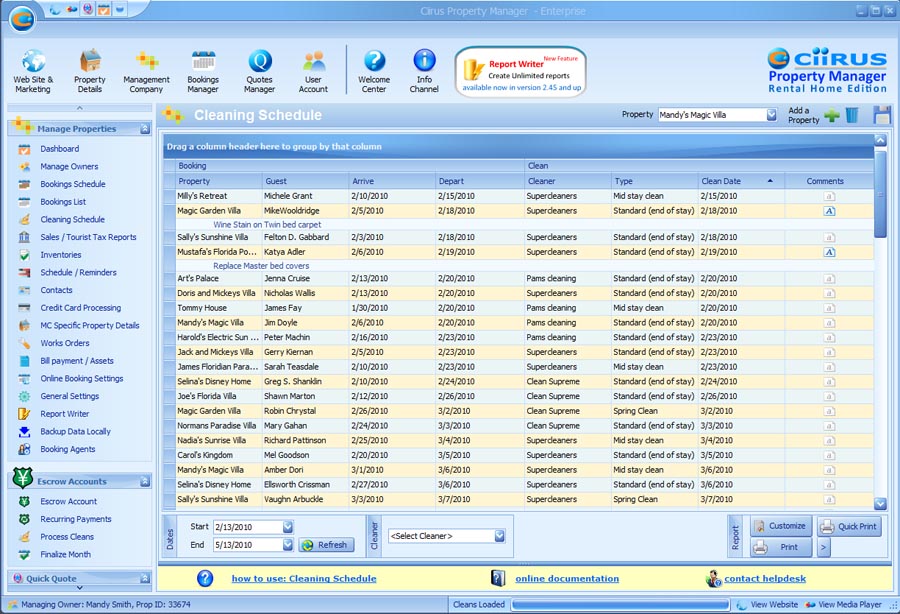
Task: Click the General Settings gear icon
Action: coord(24,396)
